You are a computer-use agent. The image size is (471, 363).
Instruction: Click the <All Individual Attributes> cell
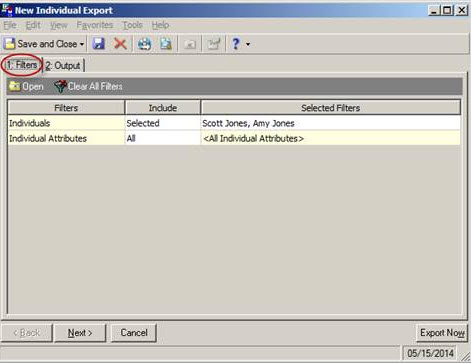coord(331,138)
